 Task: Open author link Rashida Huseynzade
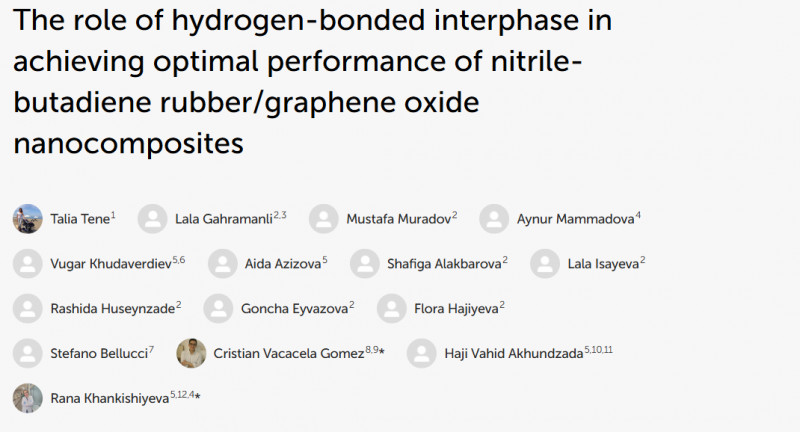click(x=112, y=309)
